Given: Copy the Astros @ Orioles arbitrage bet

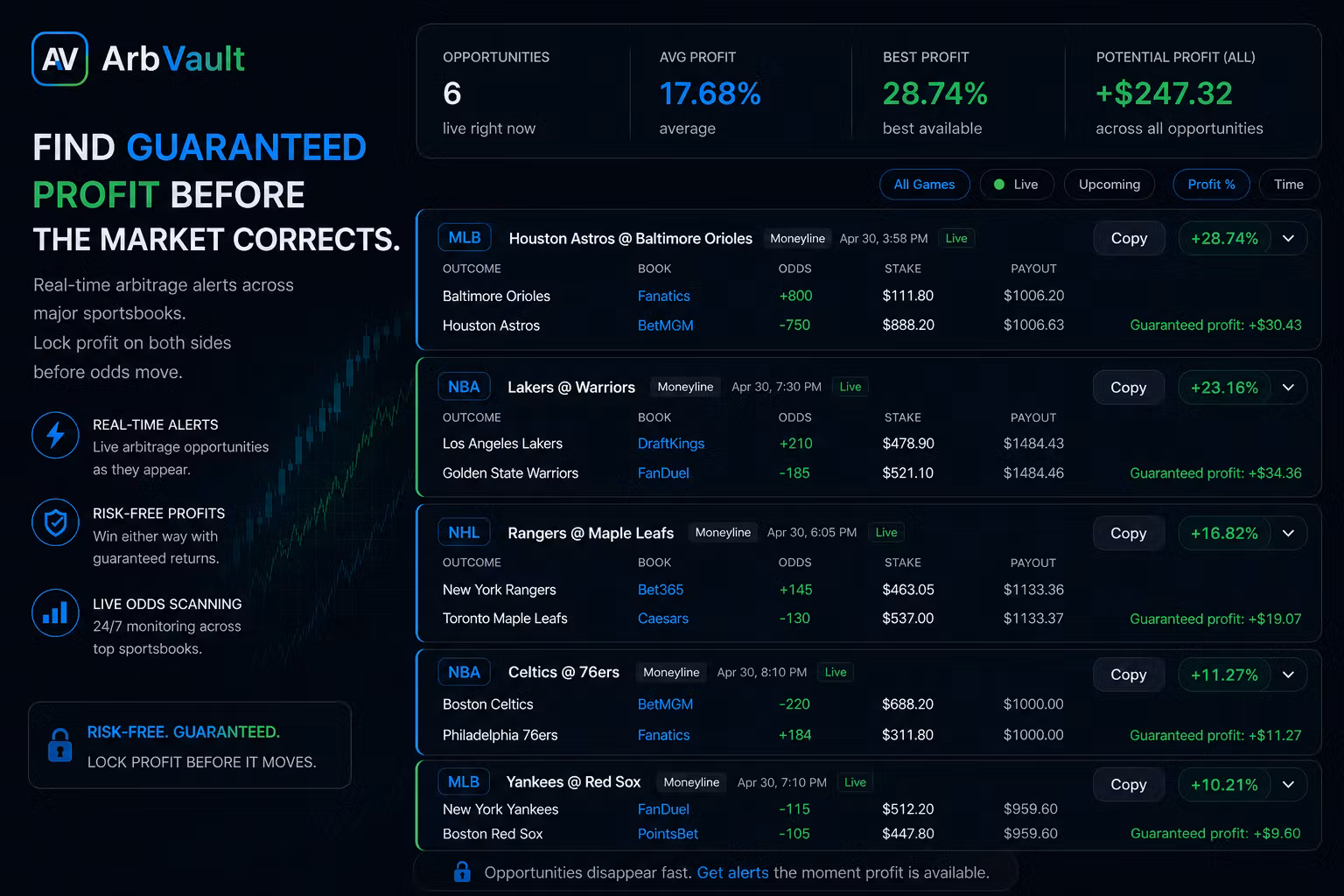Looking at the screenshot, I should tap(1129, 238).
